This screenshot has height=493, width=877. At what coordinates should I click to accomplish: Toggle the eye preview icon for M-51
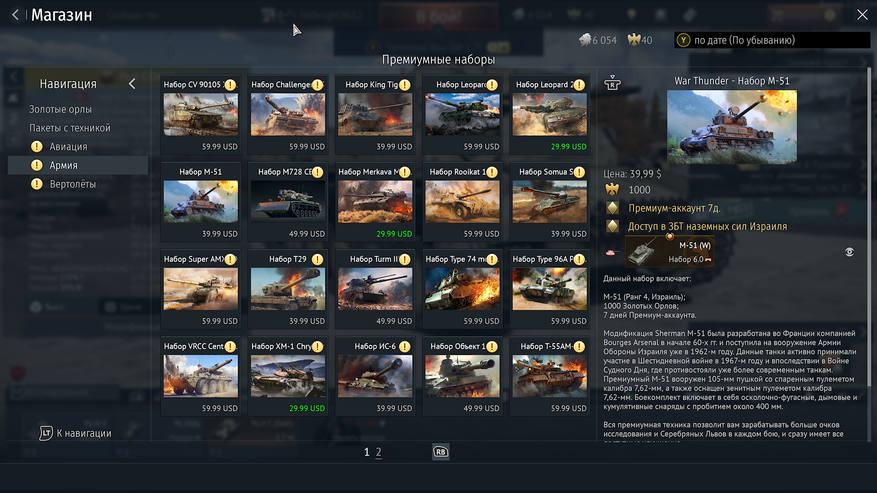(x=849, y=252)
